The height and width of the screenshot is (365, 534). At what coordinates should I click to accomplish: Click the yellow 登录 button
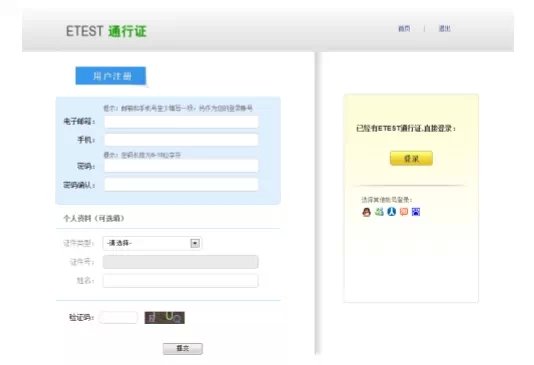(411, 158)
